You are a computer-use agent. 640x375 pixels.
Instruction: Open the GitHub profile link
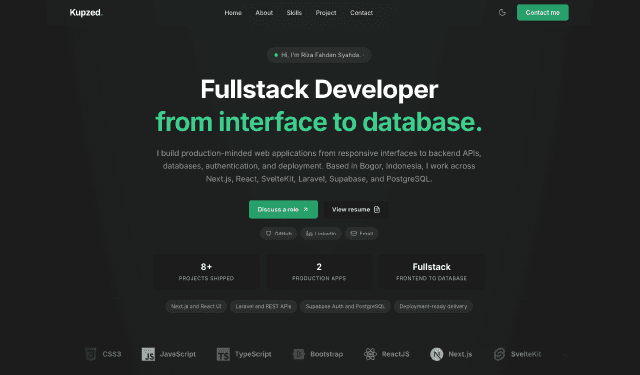pyautogui.click(x=278, y=233)
